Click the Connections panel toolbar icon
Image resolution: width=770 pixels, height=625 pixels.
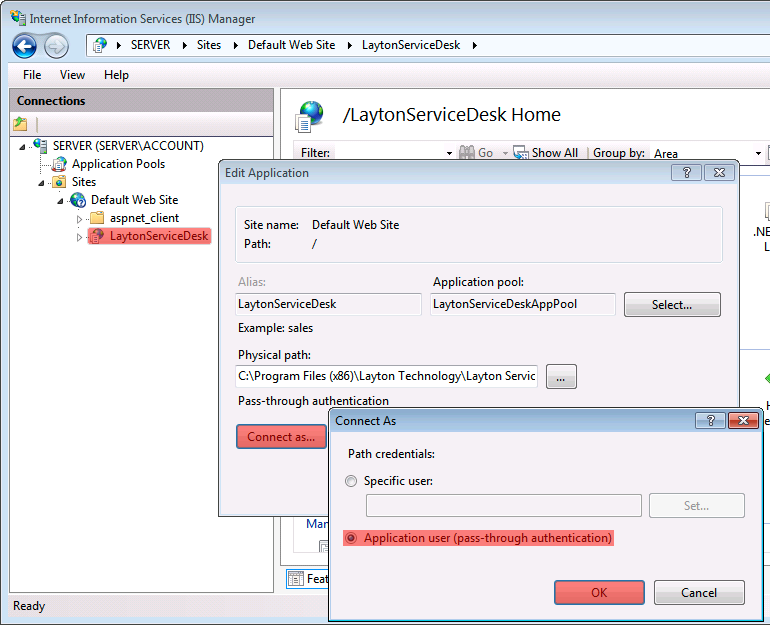[21, 124]
